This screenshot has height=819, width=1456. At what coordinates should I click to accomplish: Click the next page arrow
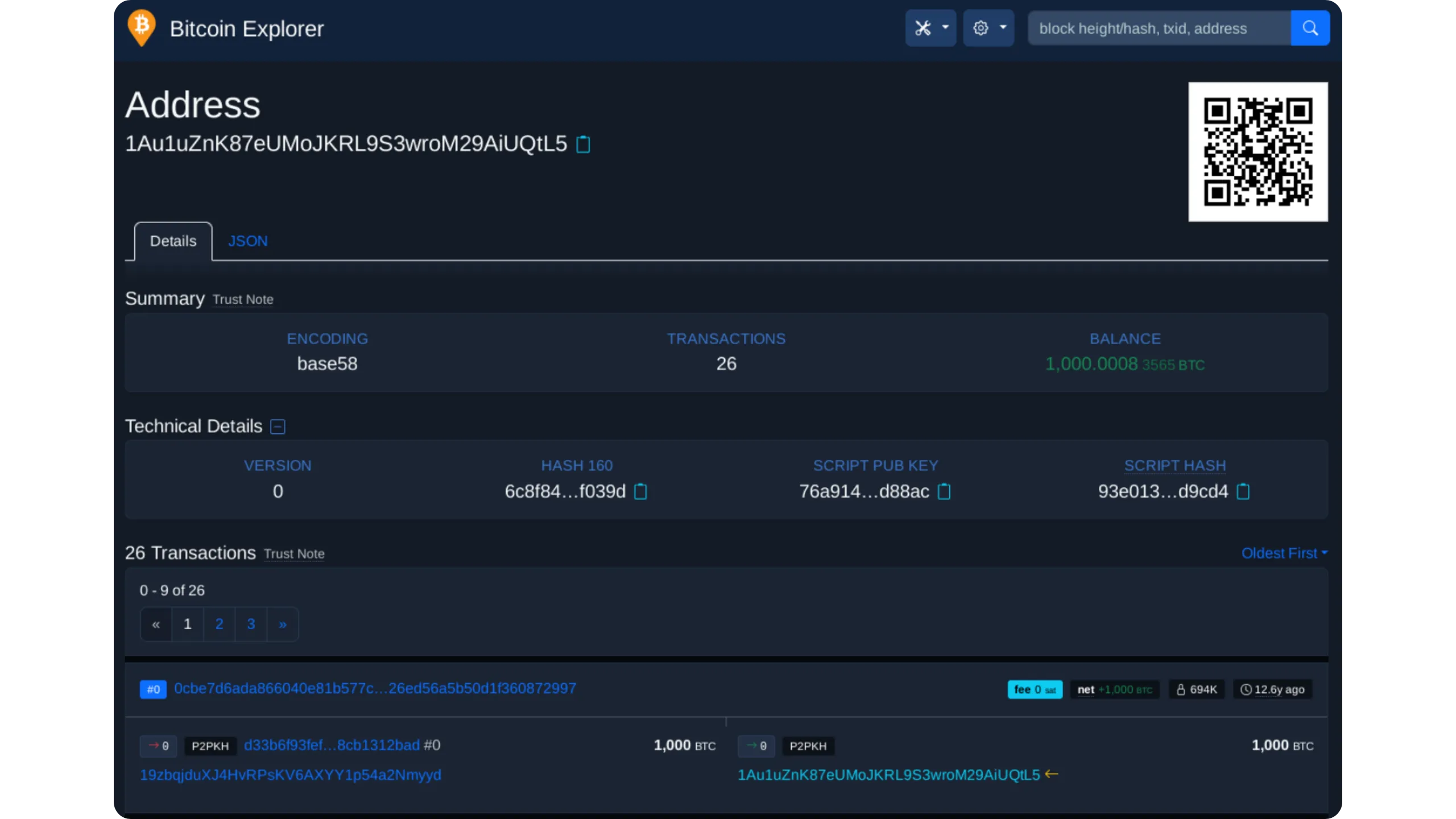(x=283, y=624)
